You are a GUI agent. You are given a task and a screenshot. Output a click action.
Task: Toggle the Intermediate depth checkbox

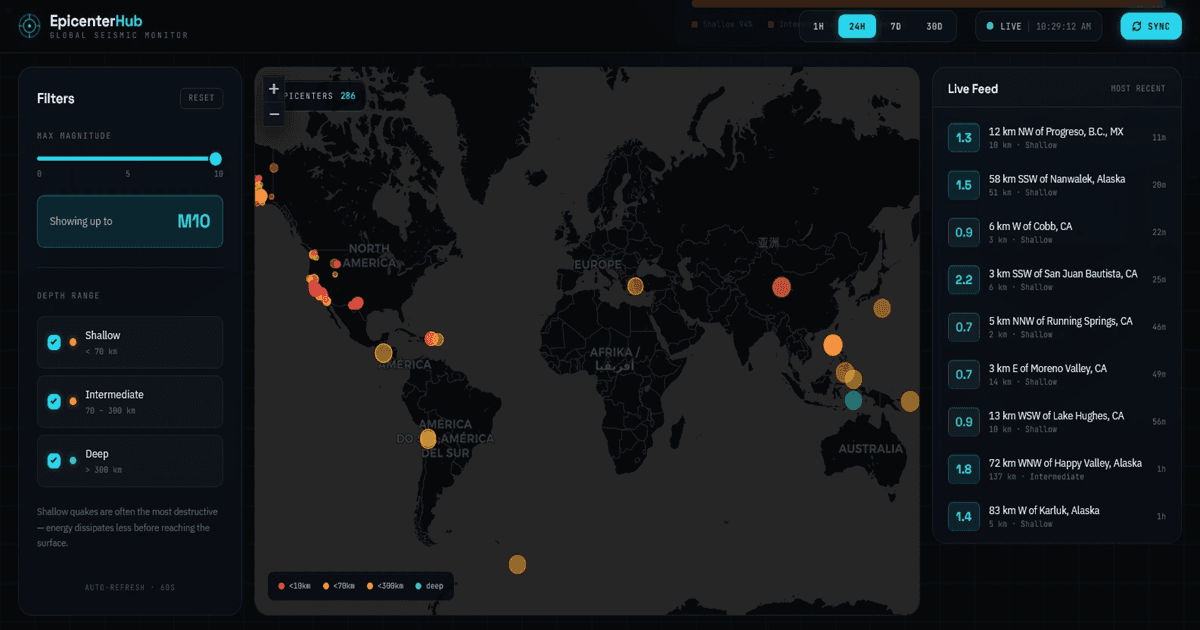pos(54,401)
